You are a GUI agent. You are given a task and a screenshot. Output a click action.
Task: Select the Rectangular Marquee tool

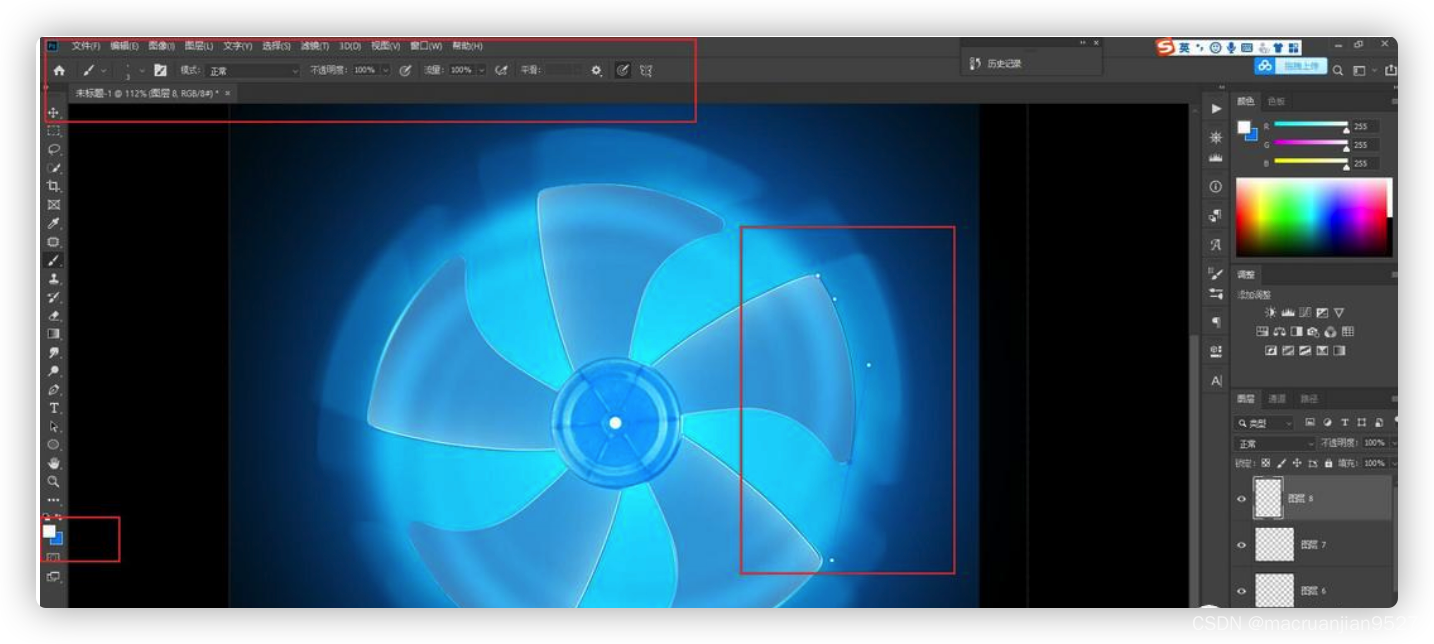[54, 131]
